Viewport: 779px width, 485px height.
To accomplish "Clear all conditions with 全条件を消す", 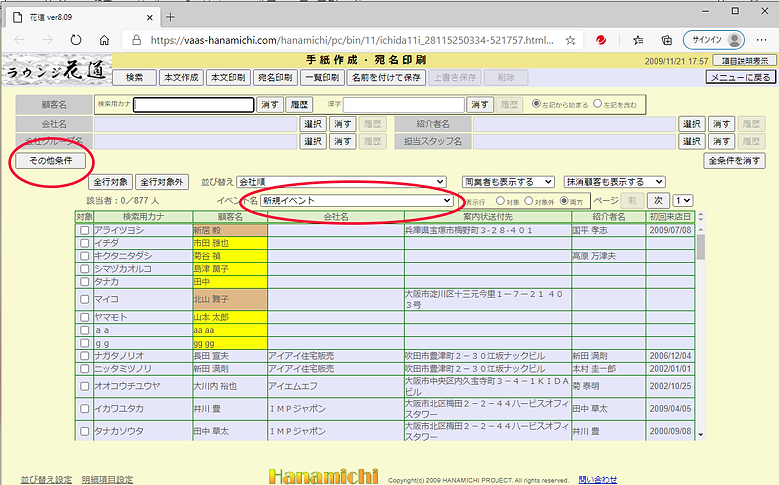I will tap(734, 161).
